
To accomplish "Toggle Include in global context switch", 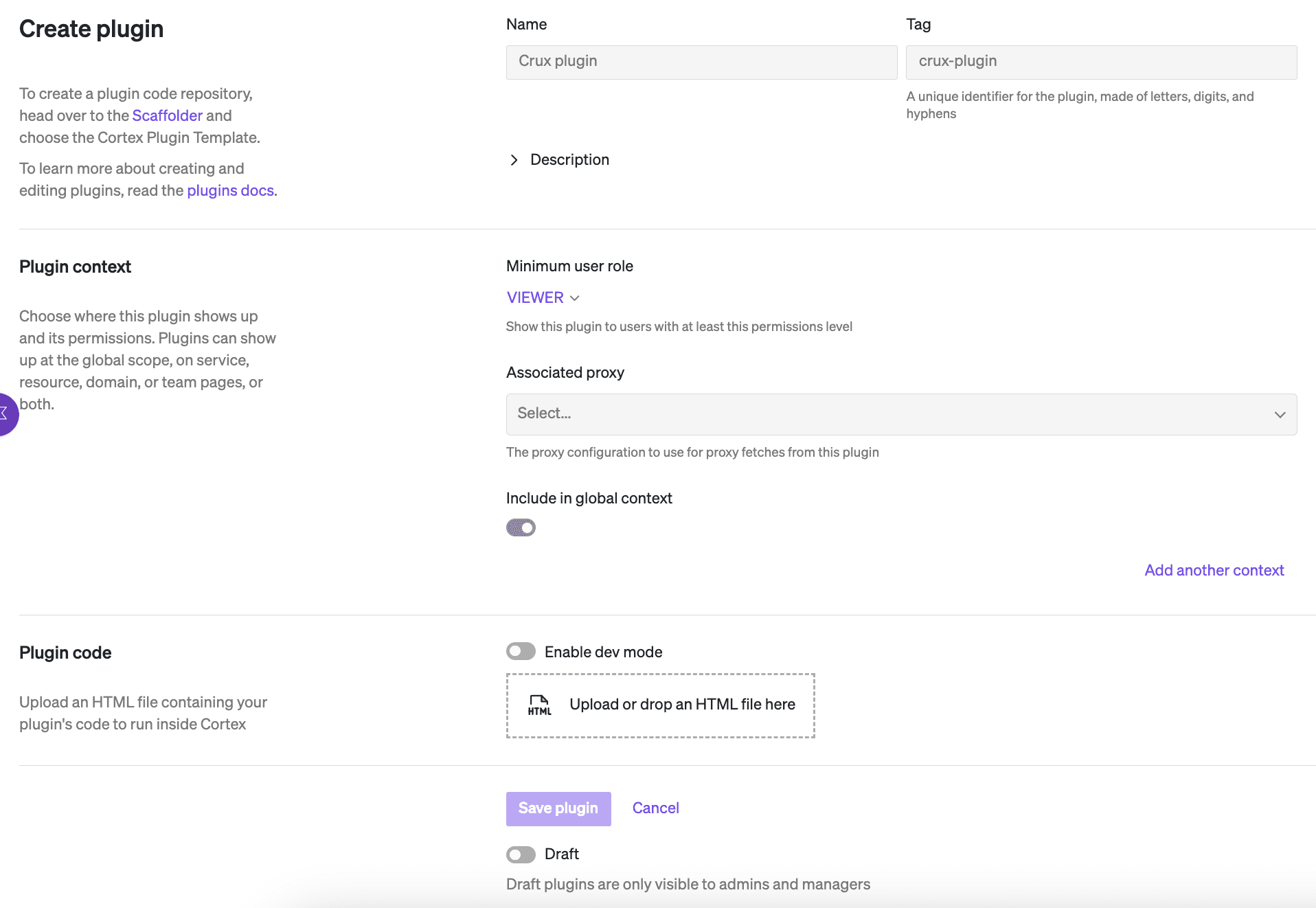I will tap(521, 527).
